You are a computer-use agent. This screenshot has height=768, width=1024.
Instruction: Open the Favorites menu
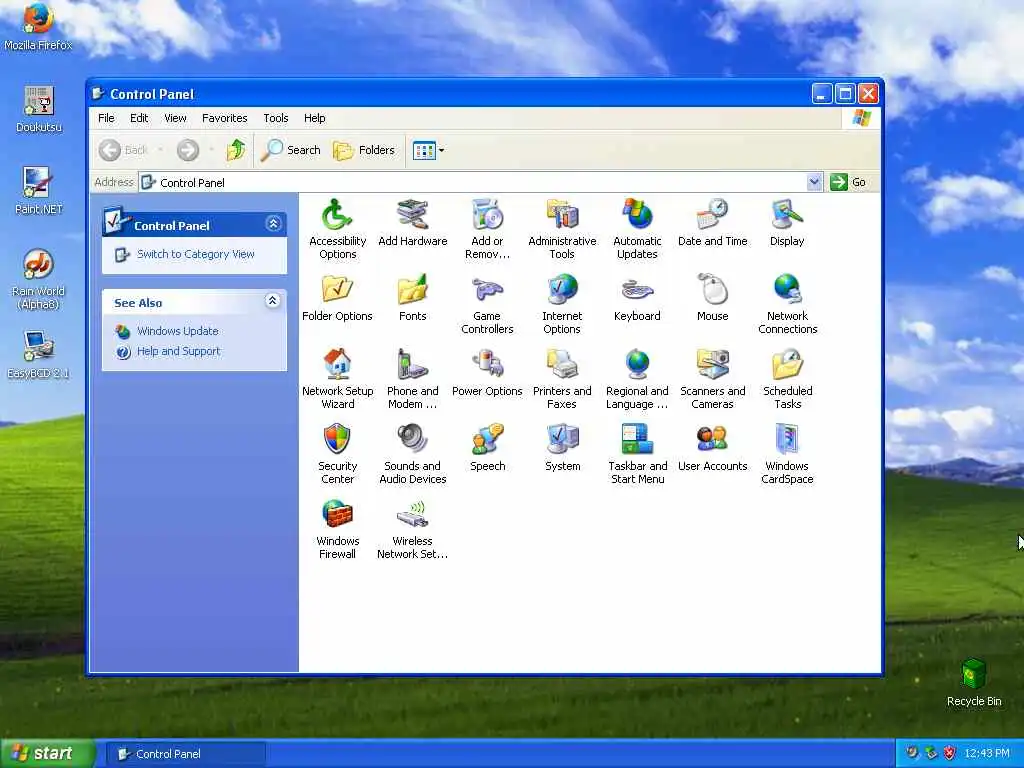[x=225, y=118]
